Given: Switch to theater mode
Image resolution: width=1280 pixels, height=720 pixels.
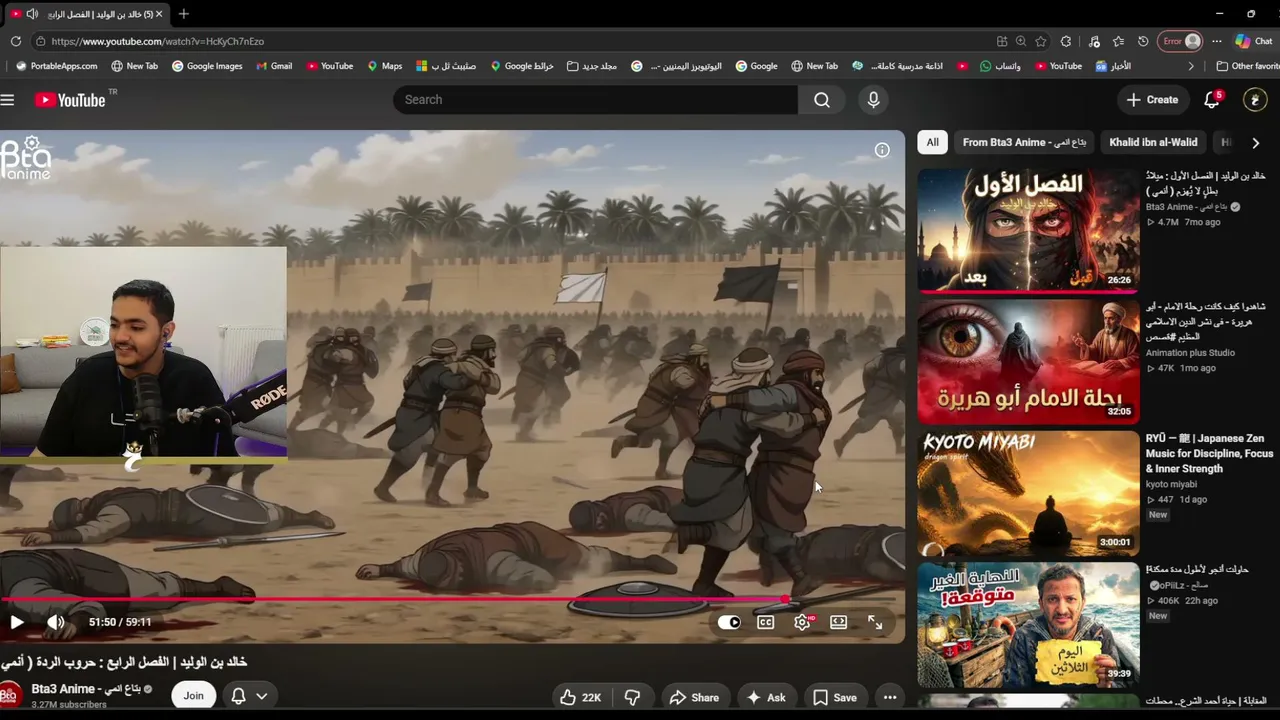Looking at the screenshot, I should 838,622.
